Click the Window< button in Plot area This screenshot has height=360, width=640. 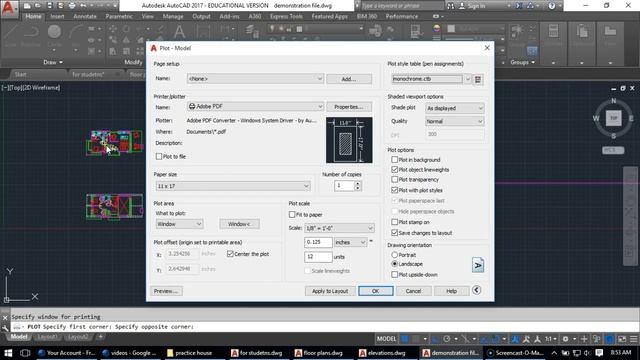(x=239, y=224)
